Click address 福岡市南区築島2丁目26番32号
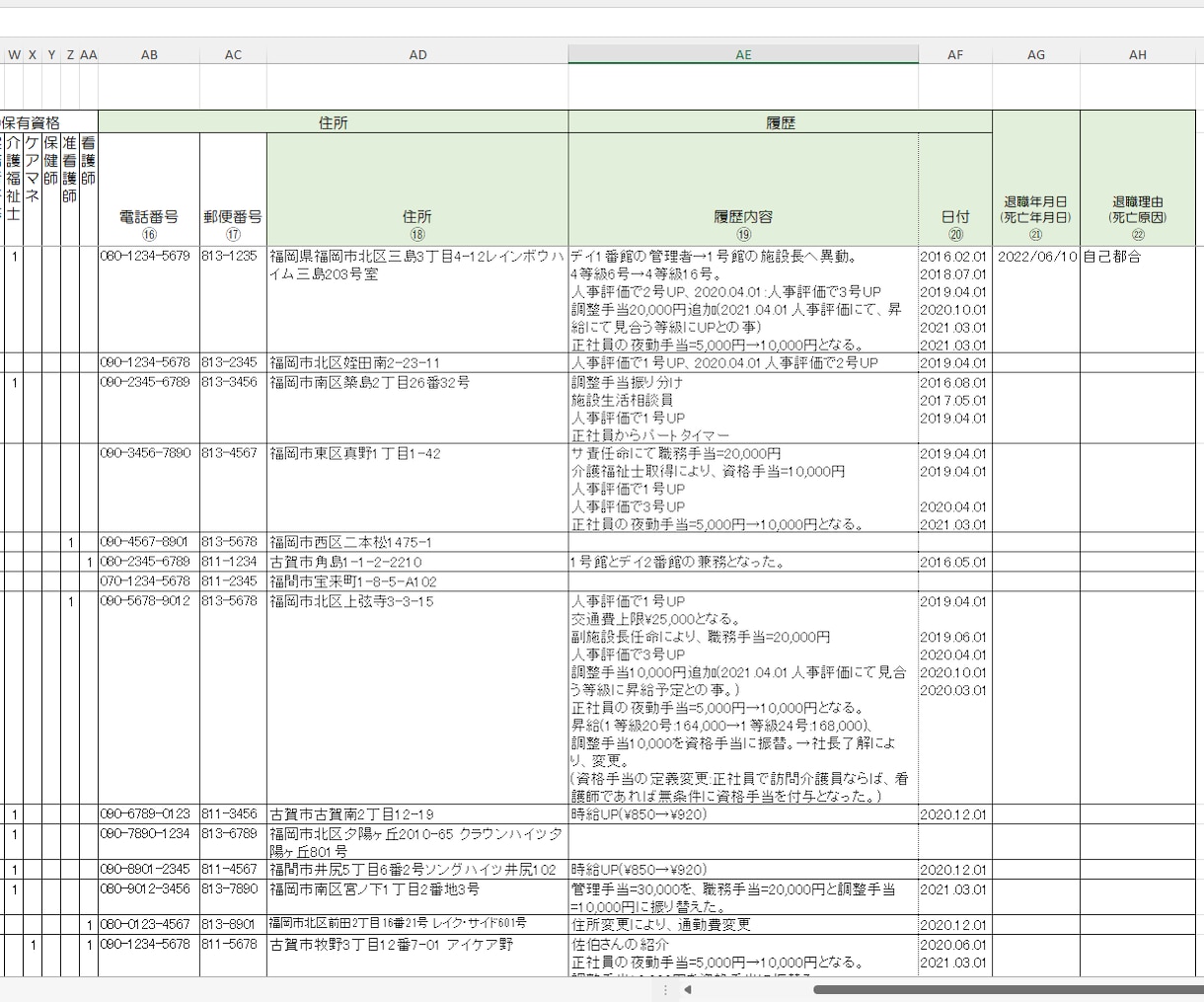Viewport: 1204px width, 1002px height. 417,408
